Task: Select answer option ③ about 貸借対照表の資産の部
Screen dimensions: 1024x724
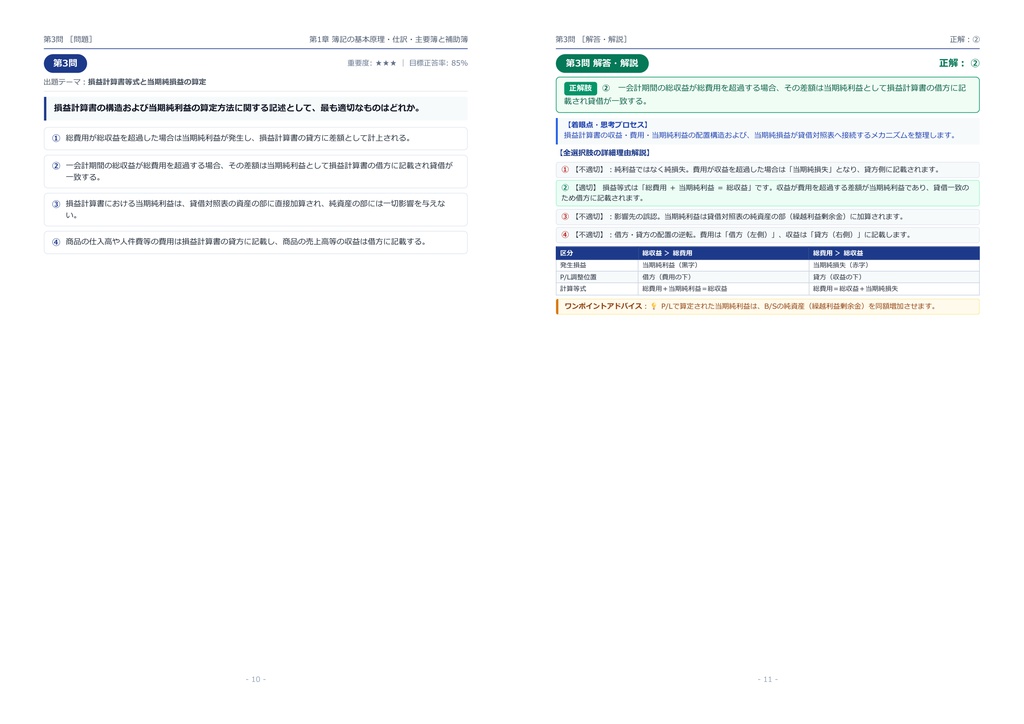Action: tap(255, 209)
